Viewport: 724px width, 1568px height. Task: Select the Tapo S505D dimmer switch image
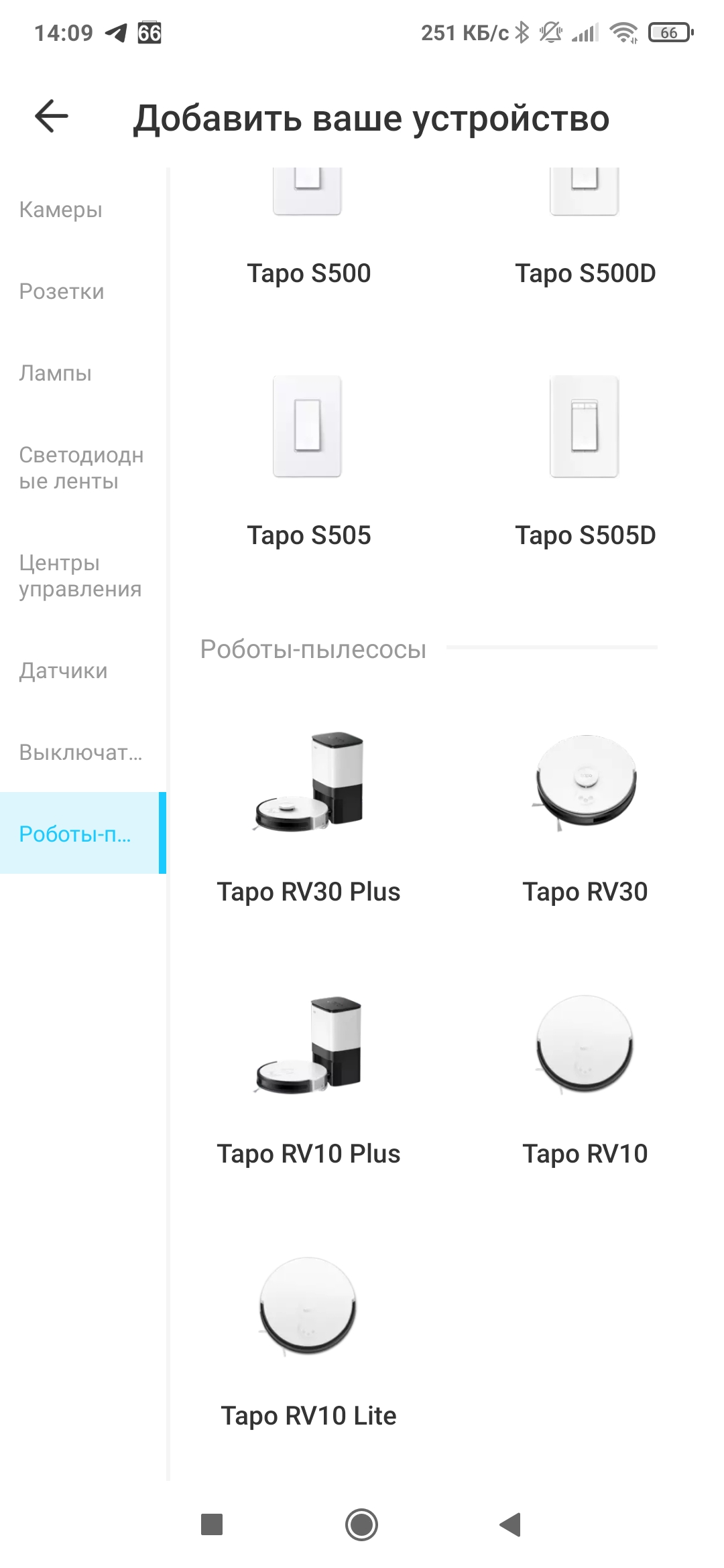point(585,426)
